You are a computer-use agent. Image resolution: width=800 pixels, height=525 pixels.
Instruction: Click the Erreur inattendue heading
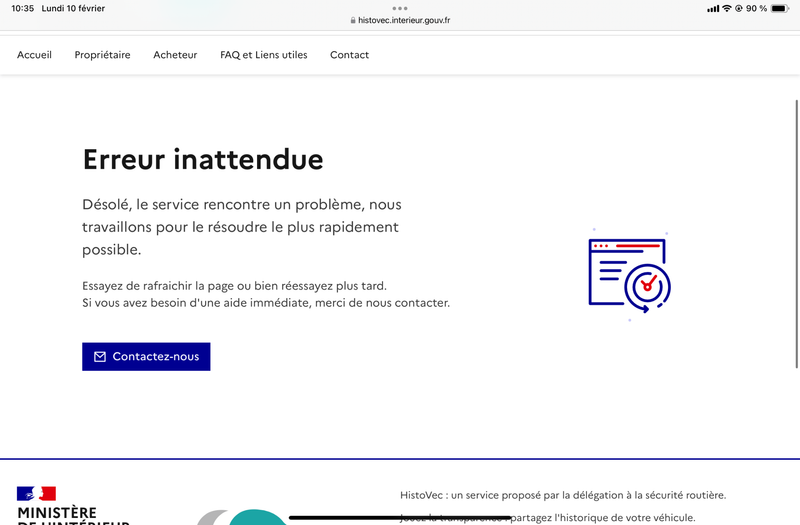[203, 159]
